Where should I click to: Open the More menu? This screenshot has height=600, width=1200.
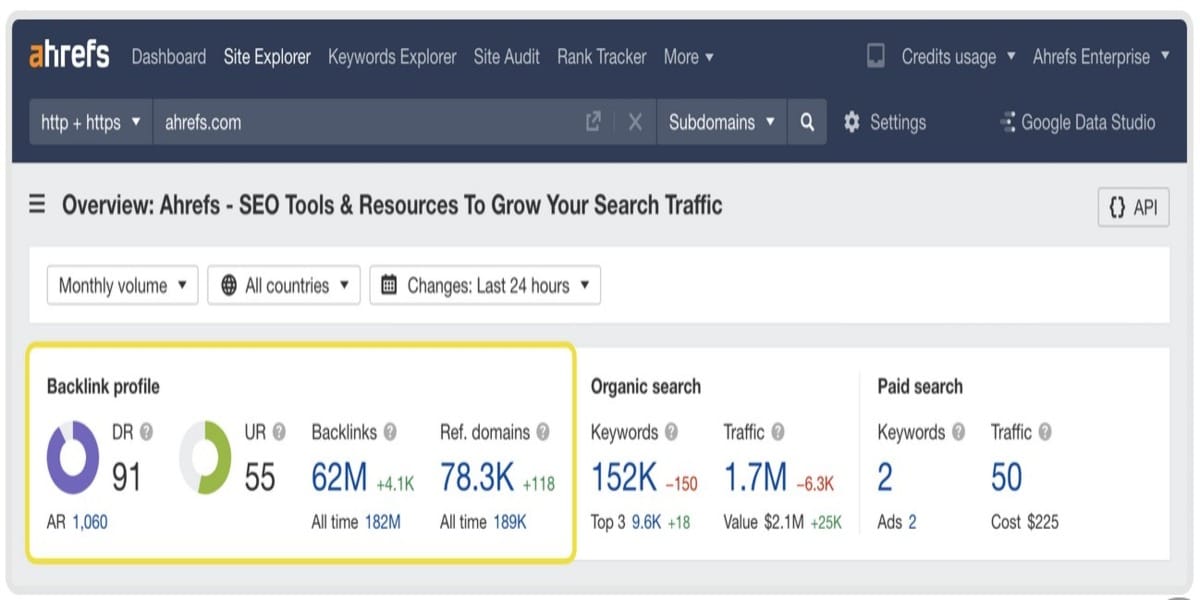click(688, 57)
